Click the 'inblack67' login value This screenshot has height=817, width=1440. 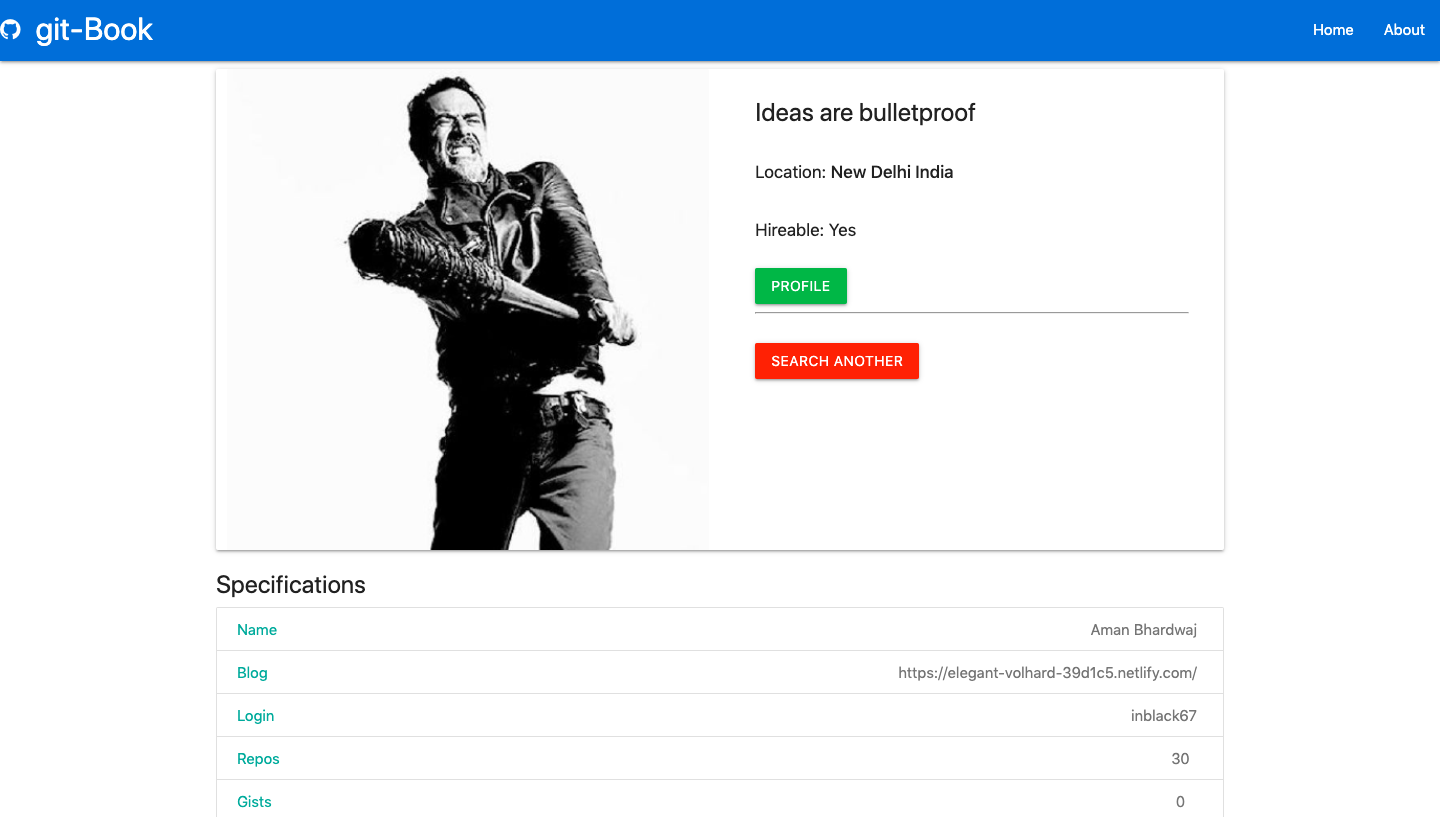click(x=1164, y=716)
